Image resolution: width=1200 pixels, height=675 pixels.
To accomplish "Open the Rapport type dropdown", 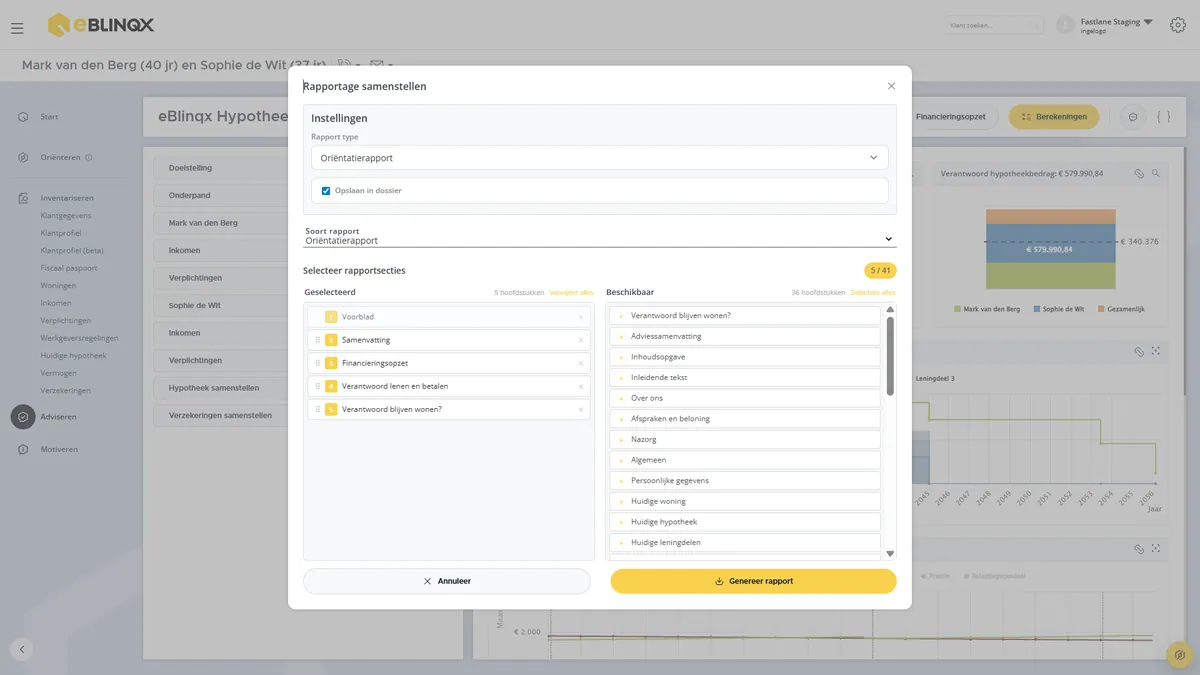I will click(x=600, y=158).
